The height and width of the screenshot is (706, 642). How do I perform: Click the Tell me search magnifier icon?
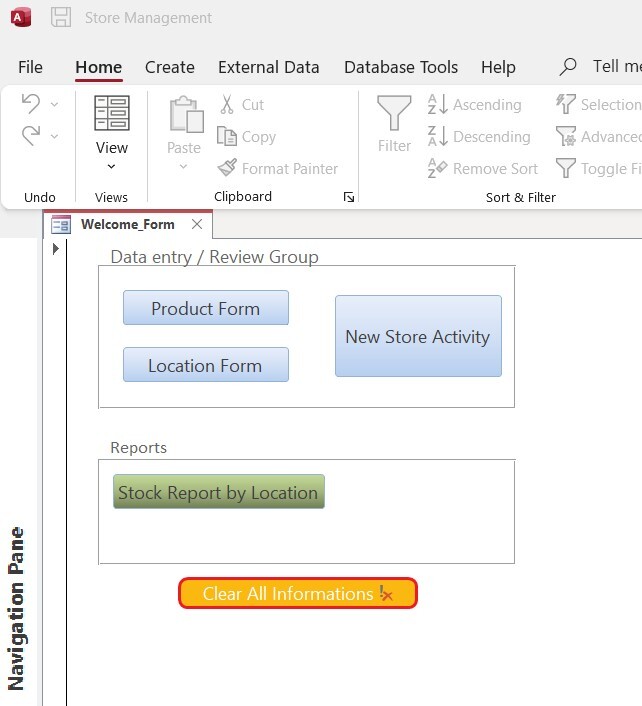568,67
